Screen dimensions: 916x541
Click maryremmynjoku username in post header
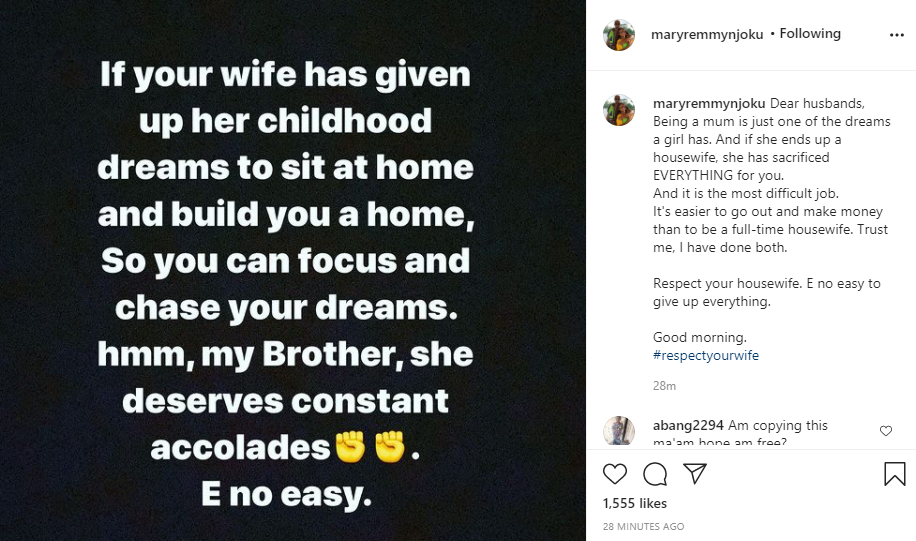point(708,34)
